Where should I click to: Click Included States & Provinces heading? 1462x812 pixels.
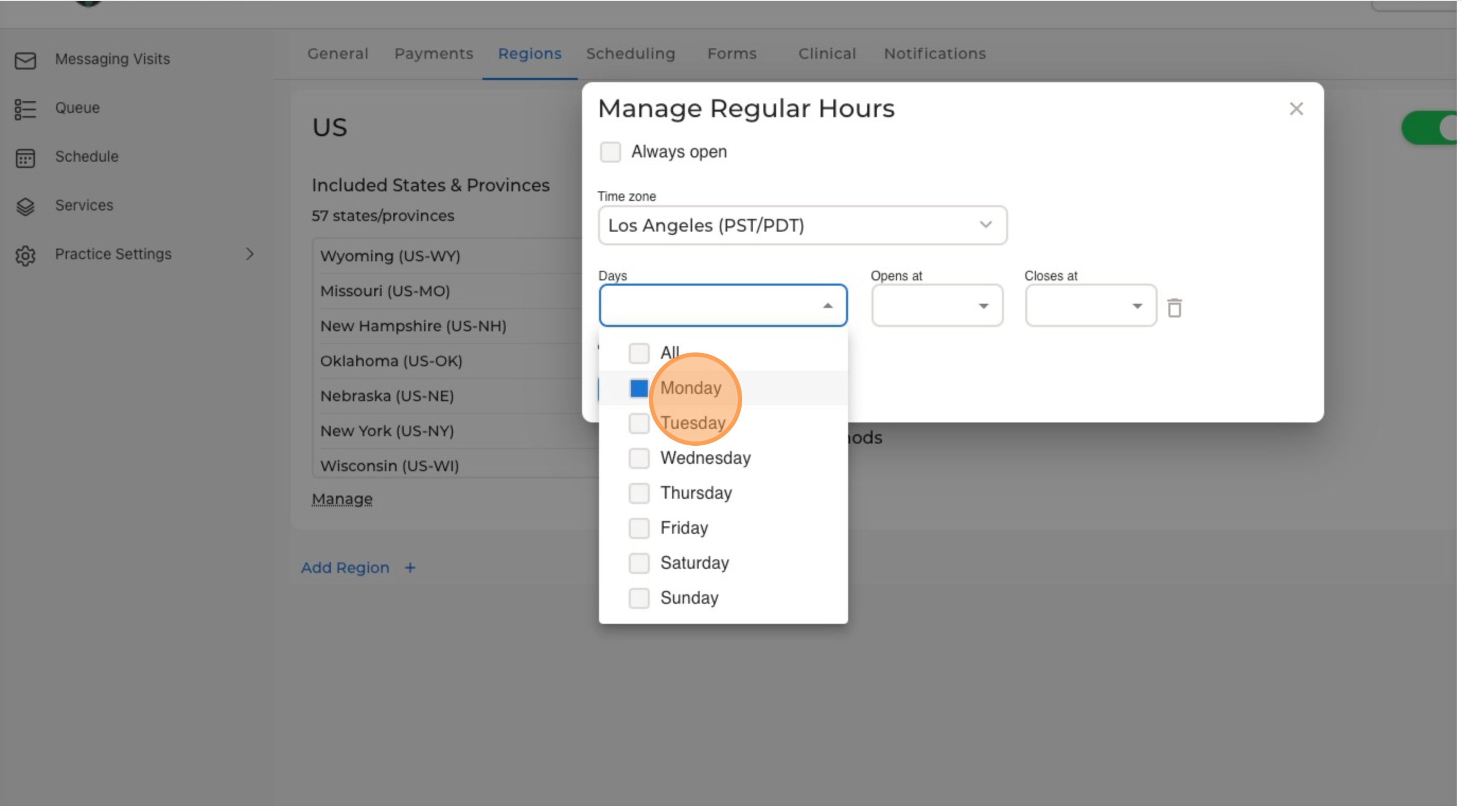430,185
